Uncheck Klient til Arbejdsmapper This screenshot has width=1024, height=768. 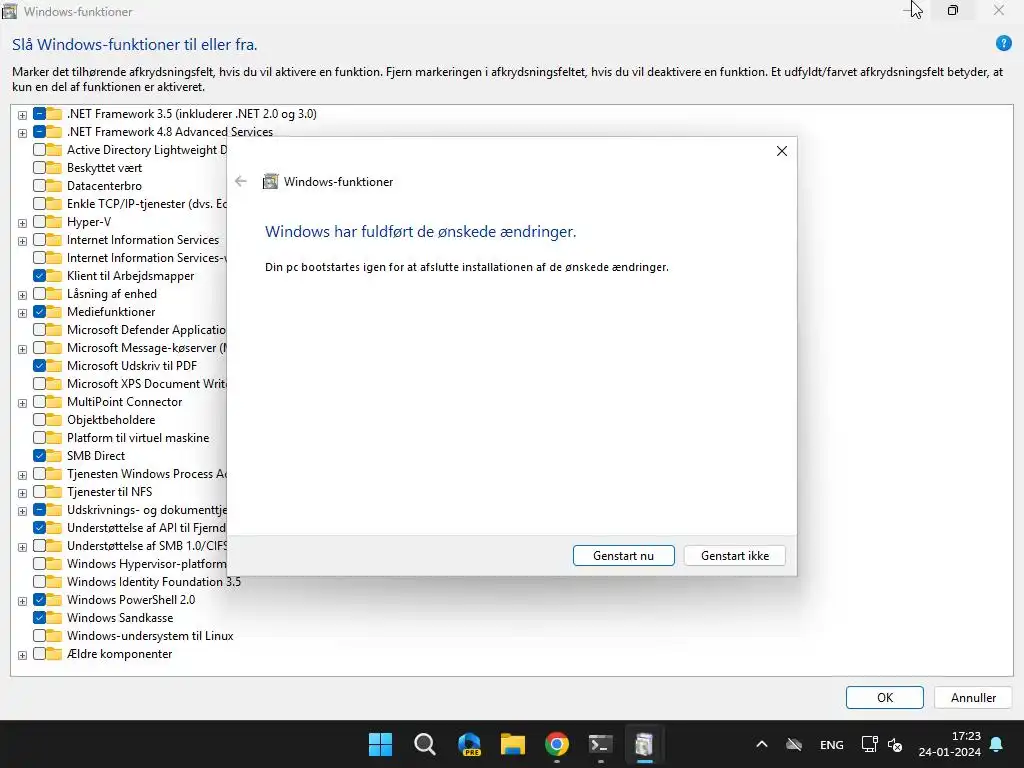(x=39, y=276)
